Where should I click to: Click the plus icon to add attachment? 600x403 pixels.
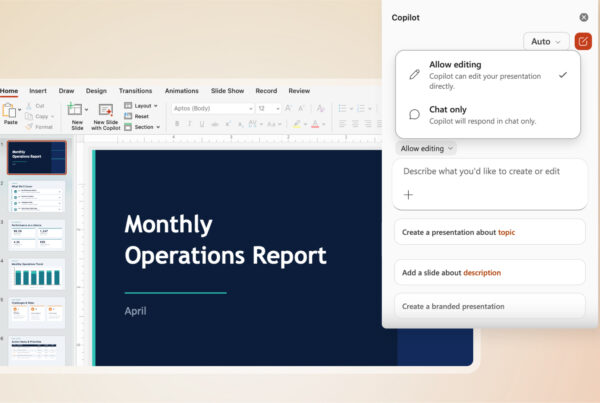pyautogui.click(x=408, y=195)
